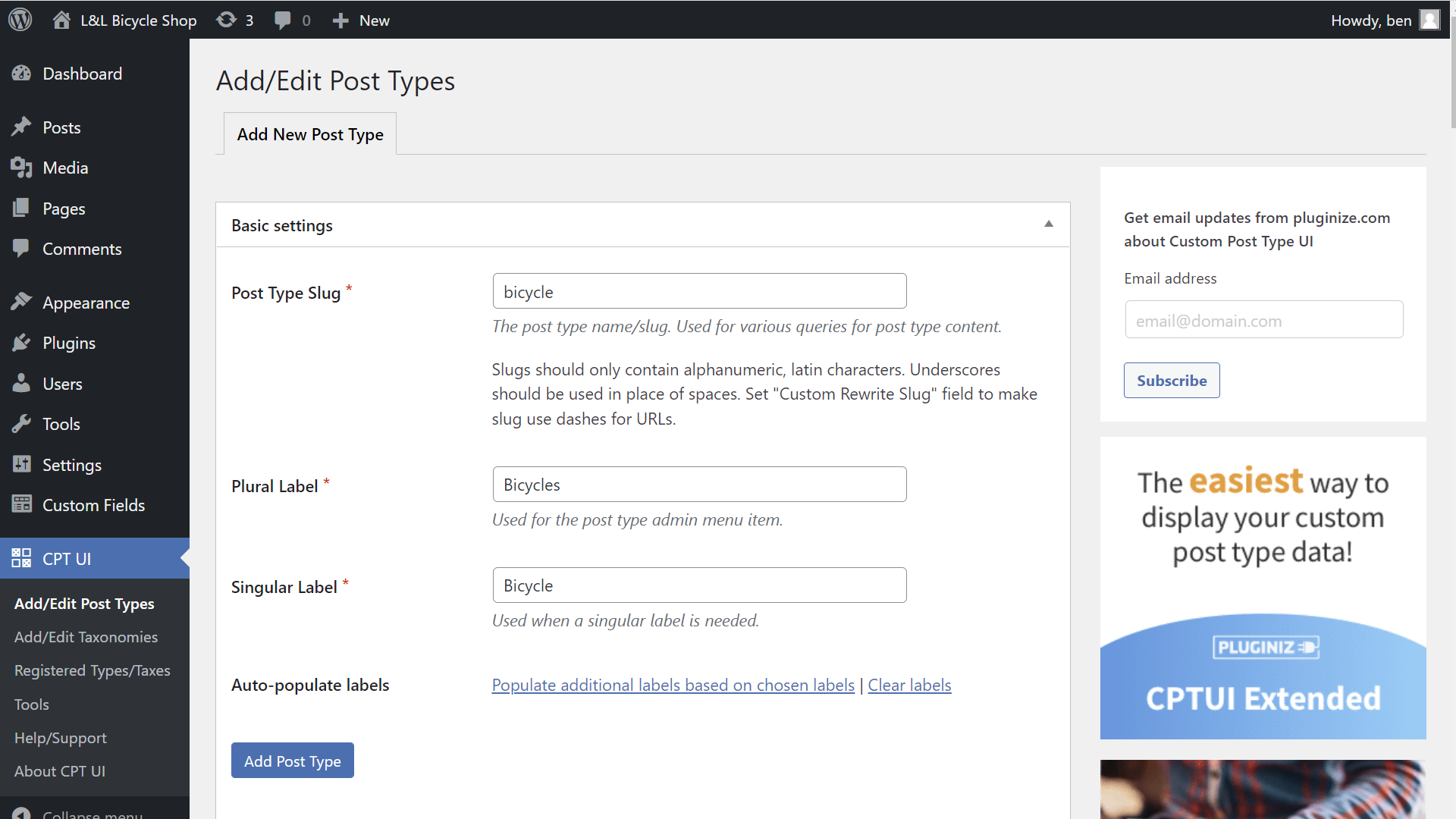Viewport: 1456px width, 819px height.
Task: Expand the Appearance sidebar menu
Action: click(86, 303)
